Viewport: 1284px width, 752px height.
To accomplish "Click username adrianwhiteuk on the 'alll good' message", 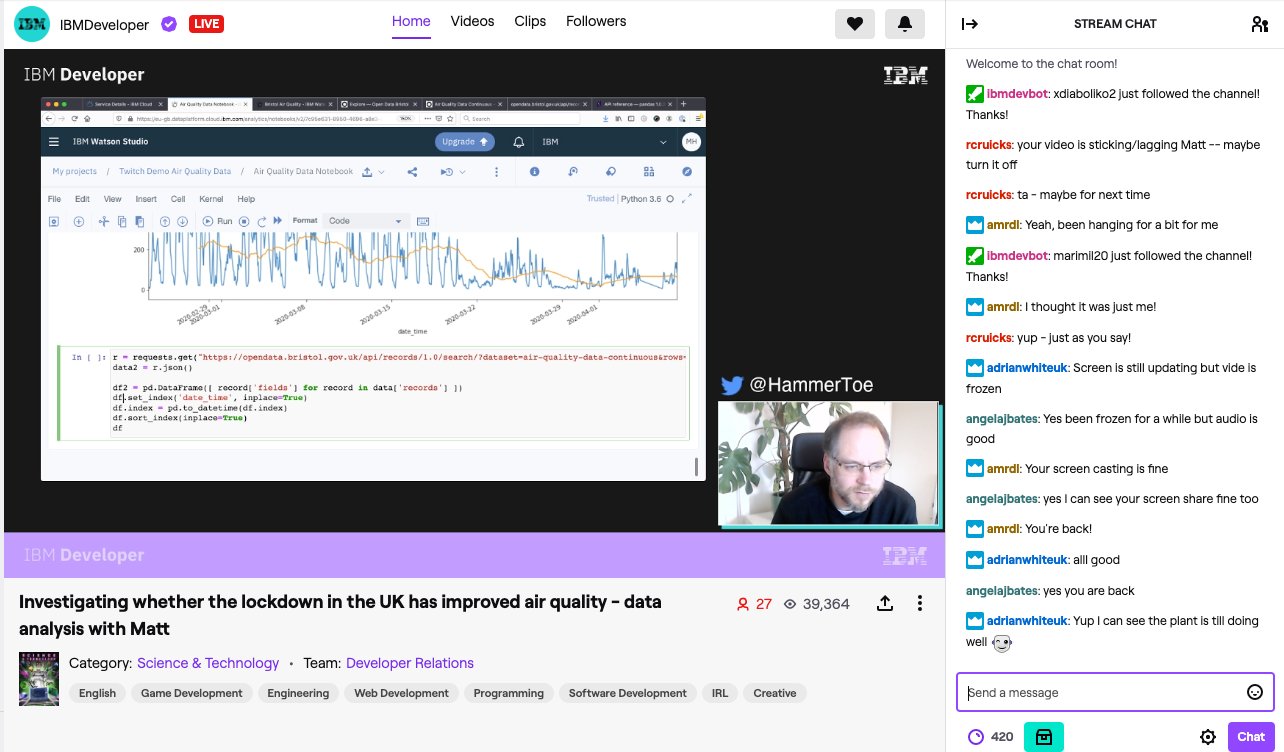I will 1026,560.
